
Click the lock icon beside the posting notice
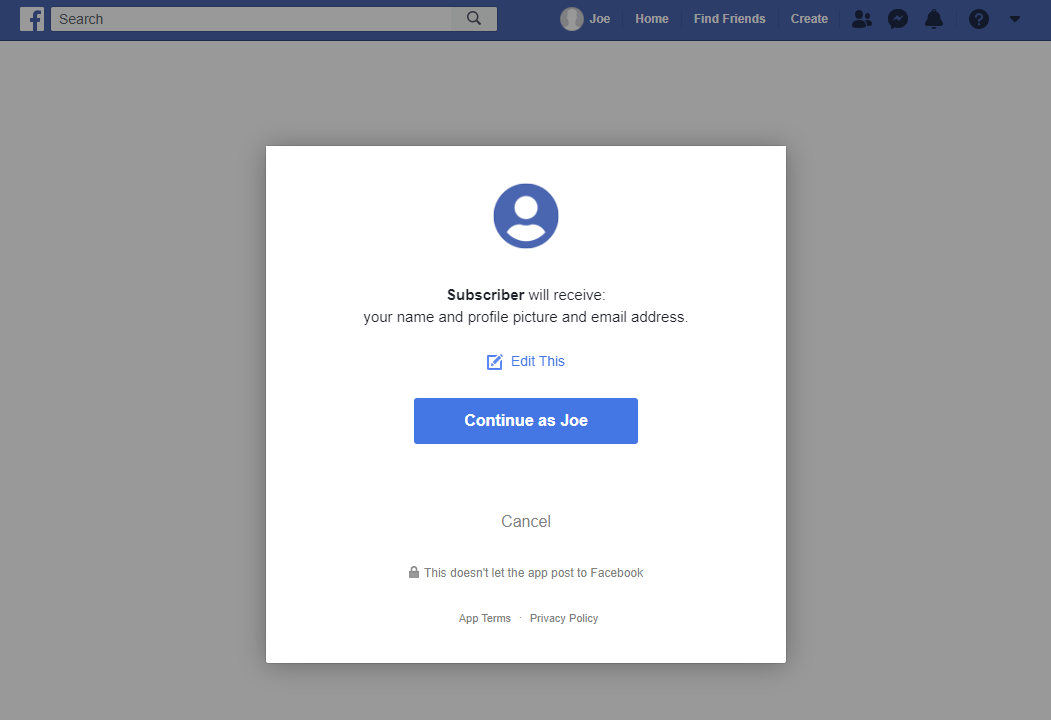click(x=414, y=573)
